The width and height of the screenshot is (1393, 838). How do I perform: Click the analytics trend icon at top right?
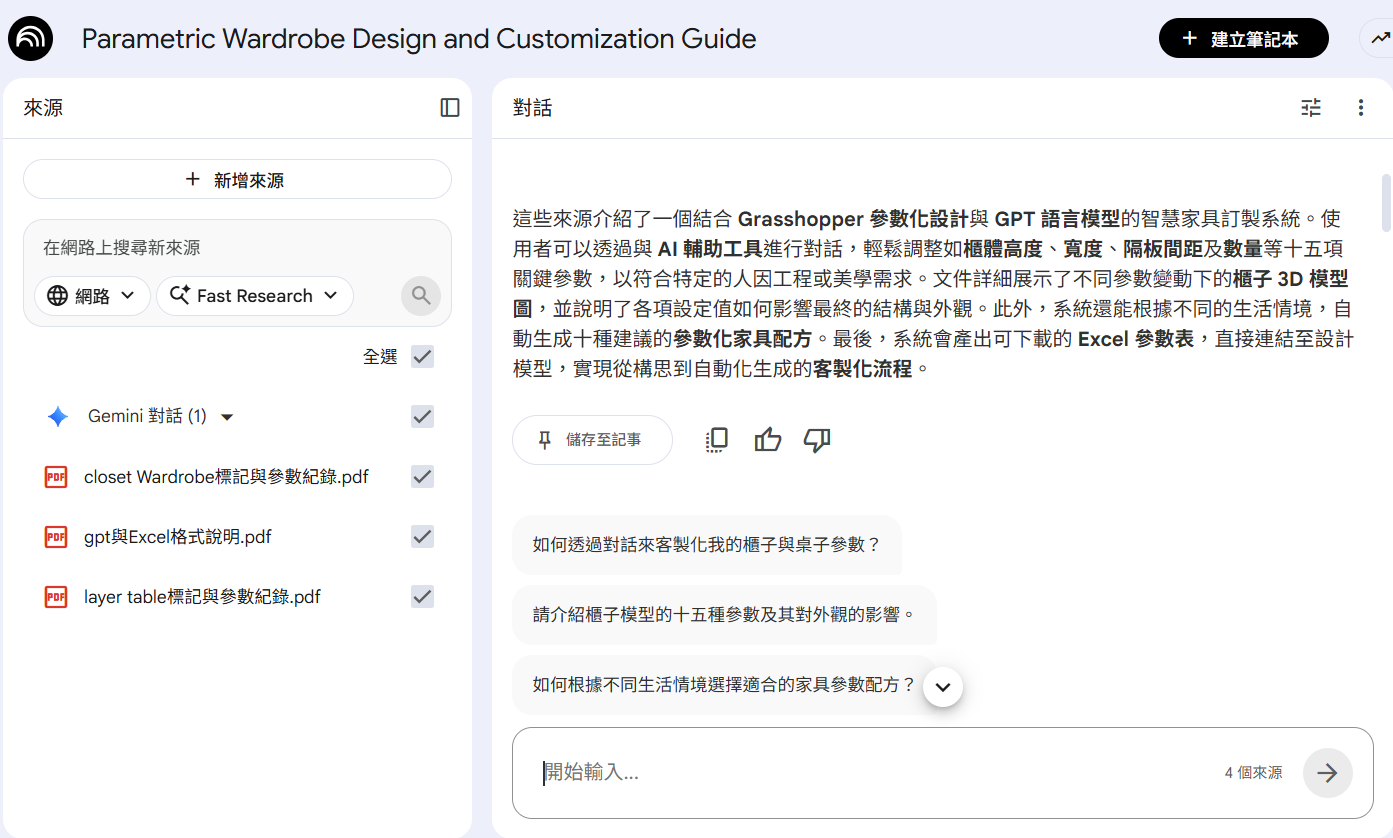(1380, 39)
